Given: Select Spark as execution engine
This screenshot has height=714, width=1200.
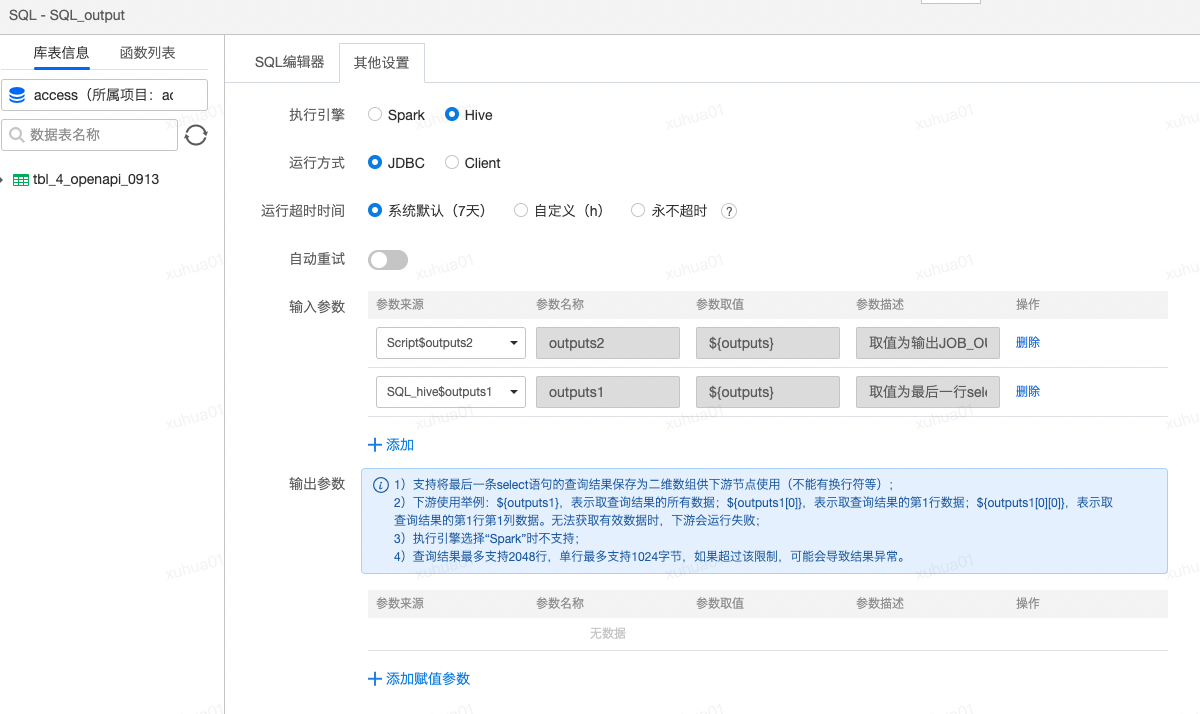Looking at the screenshot, I should (375, 114).
